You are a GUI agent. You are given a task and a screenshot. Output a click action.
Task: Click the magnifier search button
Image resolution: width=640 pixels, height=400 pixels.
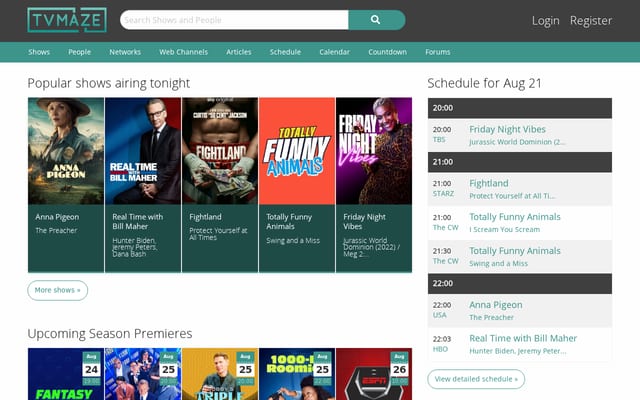point(377,20)
